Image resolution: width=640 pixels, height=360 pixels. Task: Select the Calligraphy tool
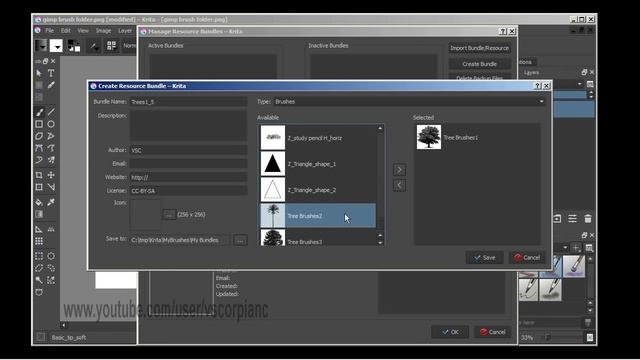point(51,85)
